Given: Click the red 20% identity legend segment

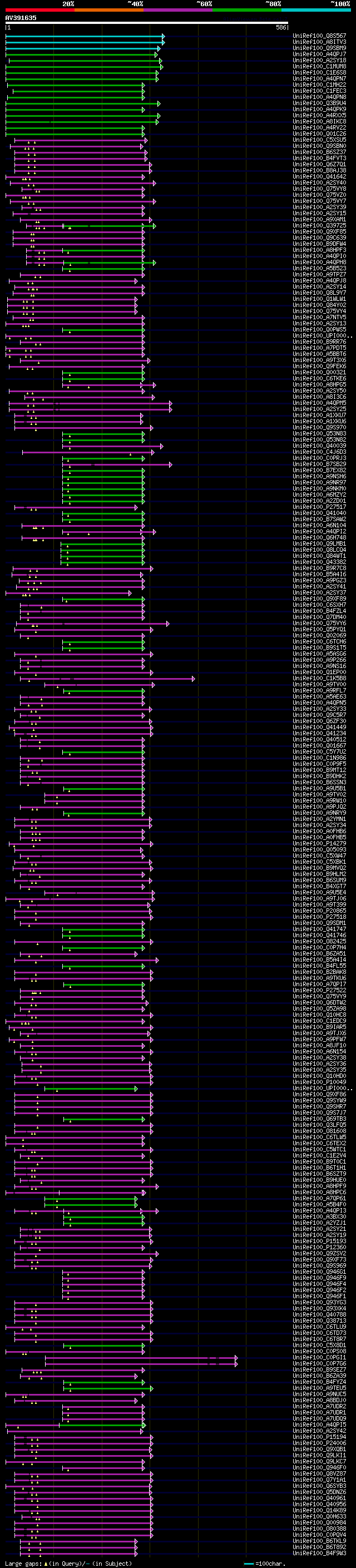Looking at the screenshot, I should pos(39,10).
